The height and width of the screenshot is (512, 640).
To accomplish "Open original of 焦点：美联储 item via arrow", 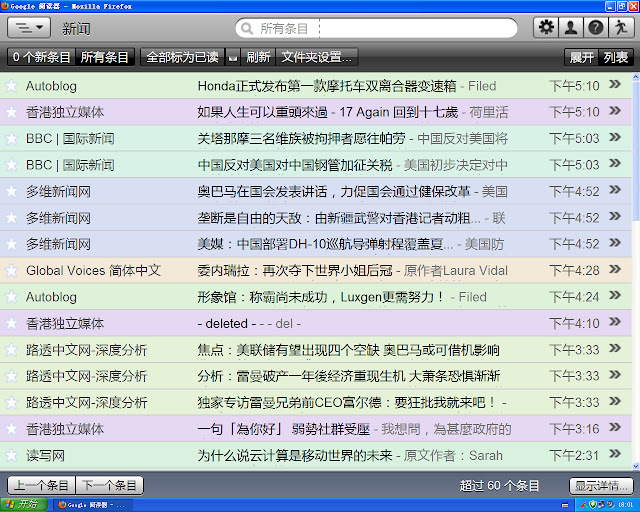I will click(x=615, y=348).
